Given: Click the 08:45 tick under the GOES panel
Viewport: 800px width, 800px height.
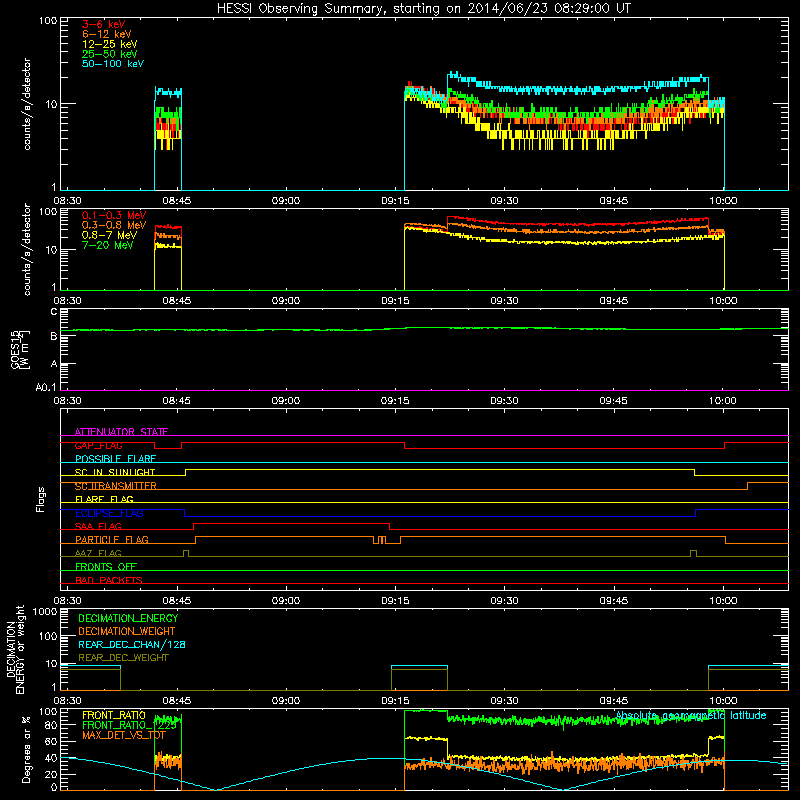Looking at the screenshot, I should click(x=177, y=401).
